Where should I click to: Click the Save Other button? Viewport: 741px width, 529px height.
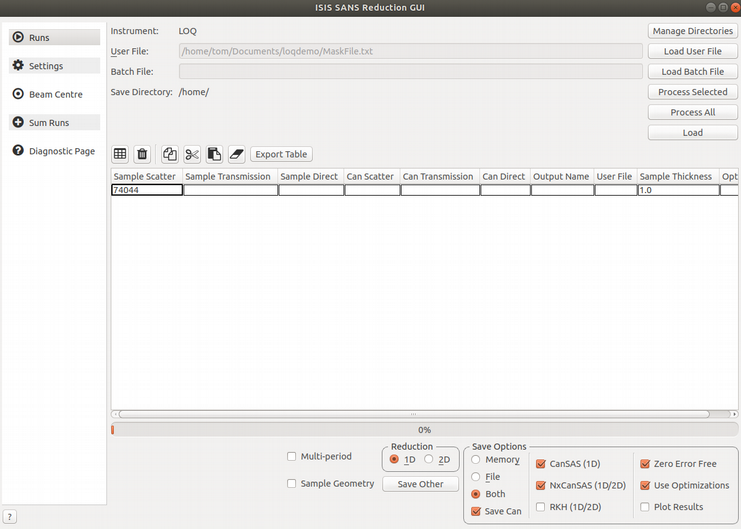[x=420, y=484]
